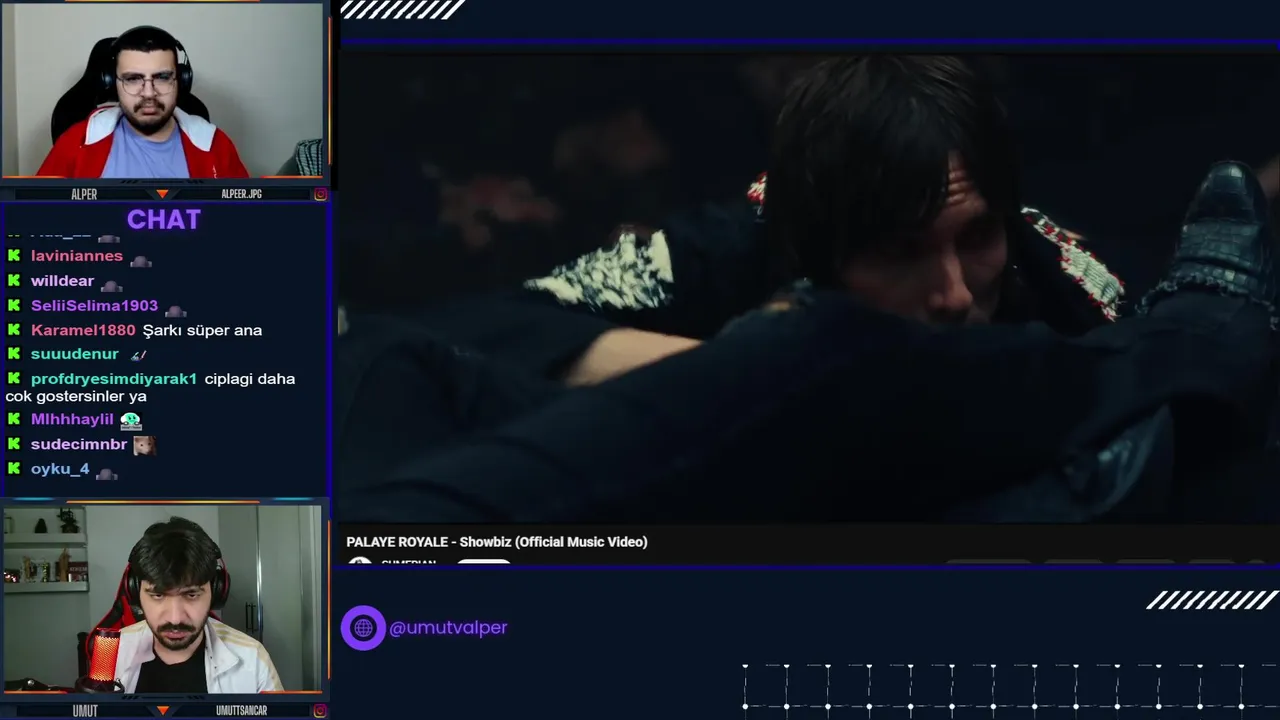Click the Kick icon beside suuudenur

click(x=14, y=354)
